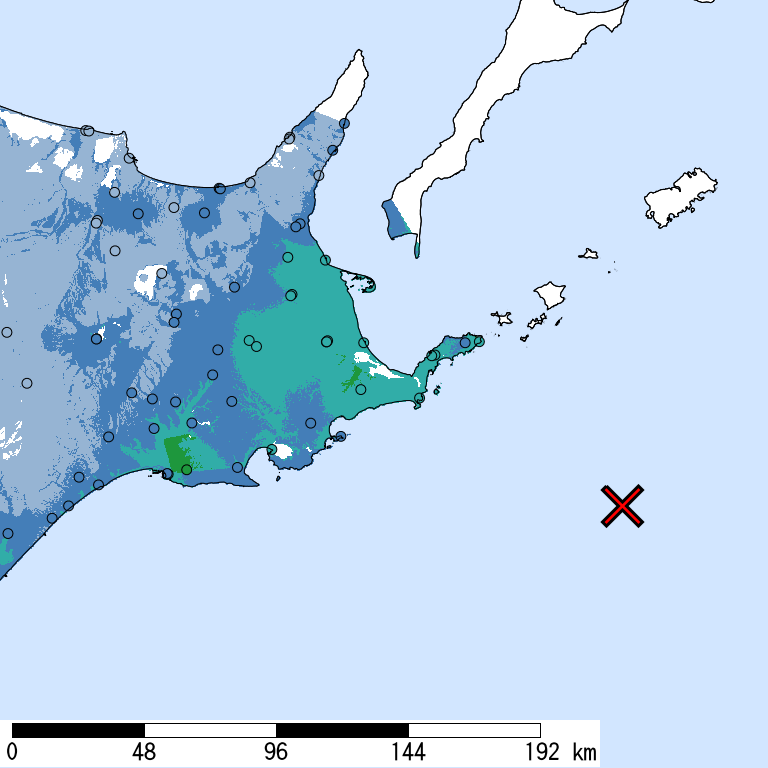Click the "144" scale bar label

[x=408, y=752]
